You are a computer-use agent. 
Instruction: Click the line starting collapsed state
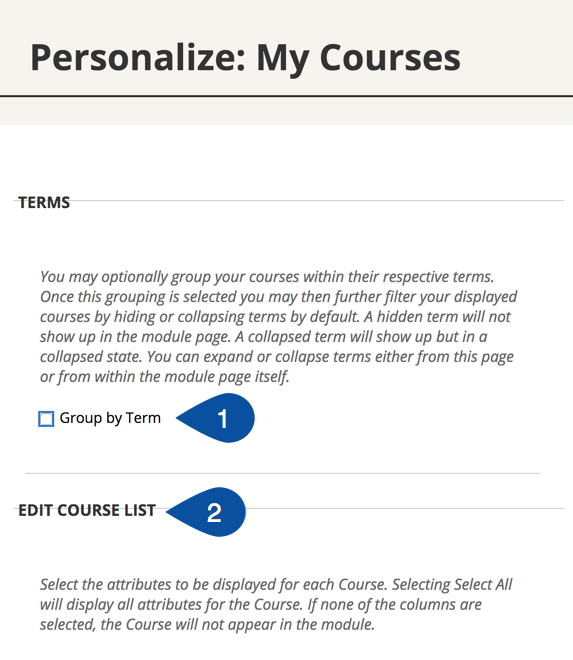click(x=277, y=357)
